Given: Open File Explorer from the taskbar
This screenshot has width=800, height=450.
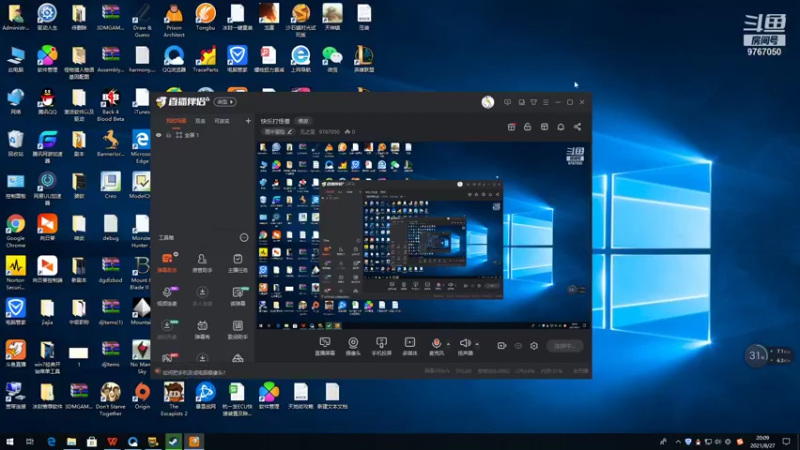Looking at the screenshot, I should pyautogui.click(x=71, y=442).
